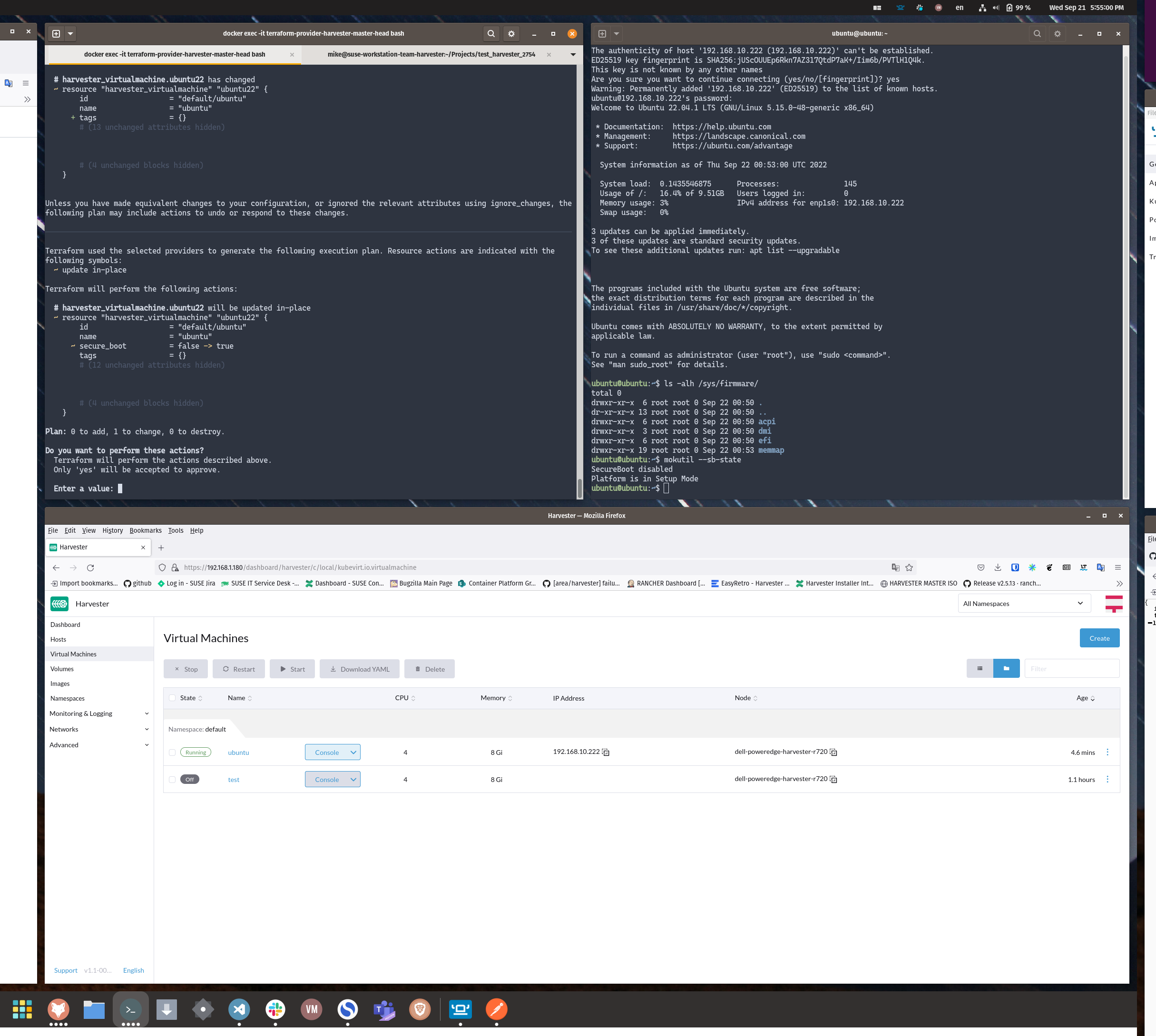Image resolution: width=1156 pixels, height=1036 pixels.
Task: Check the checkbox next to the ubuntu VM
Action: pos(173,752)
